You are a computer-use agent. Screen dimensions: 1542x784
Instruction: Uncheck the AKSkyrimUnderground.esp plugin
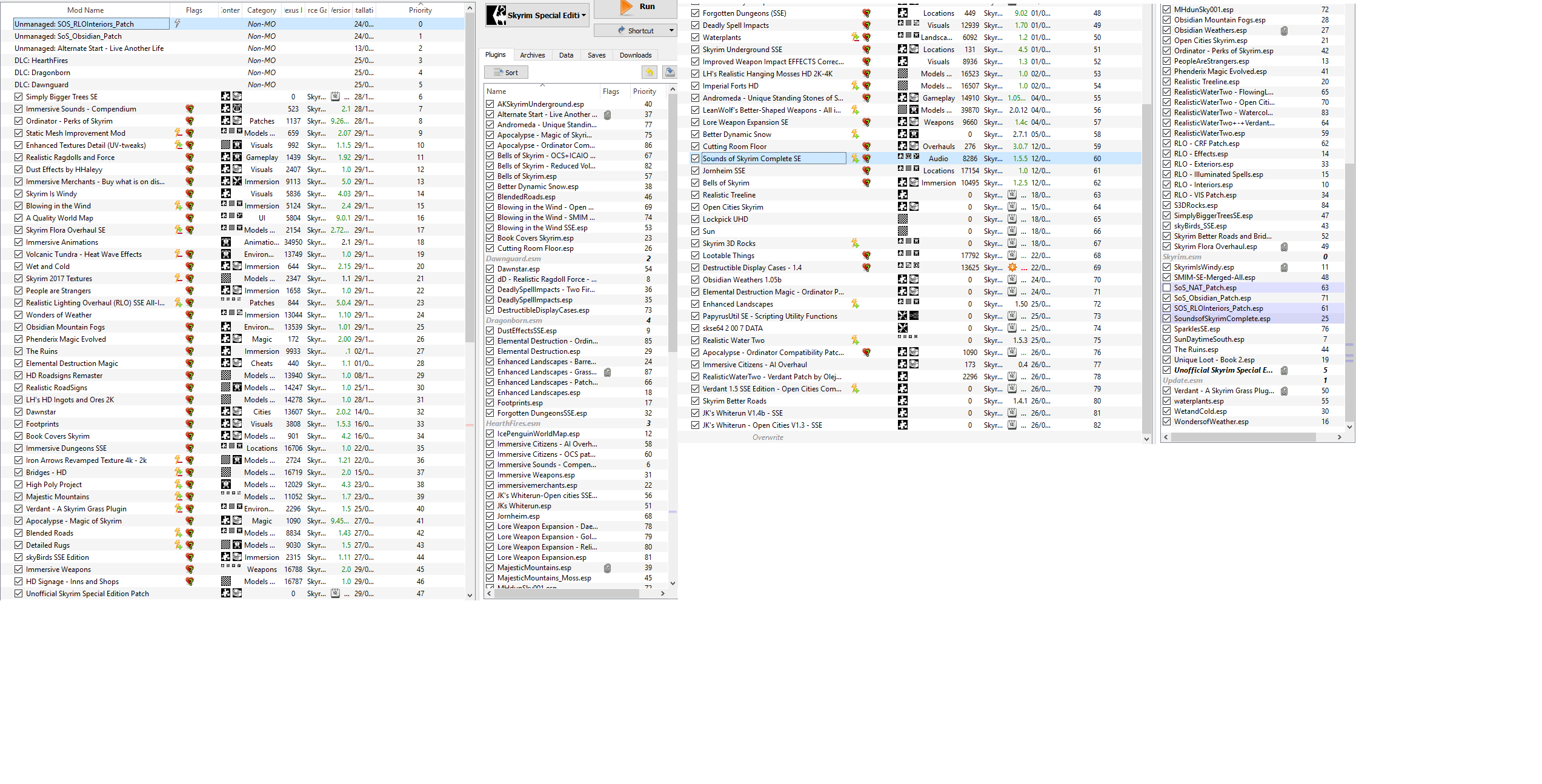(490, 104)
